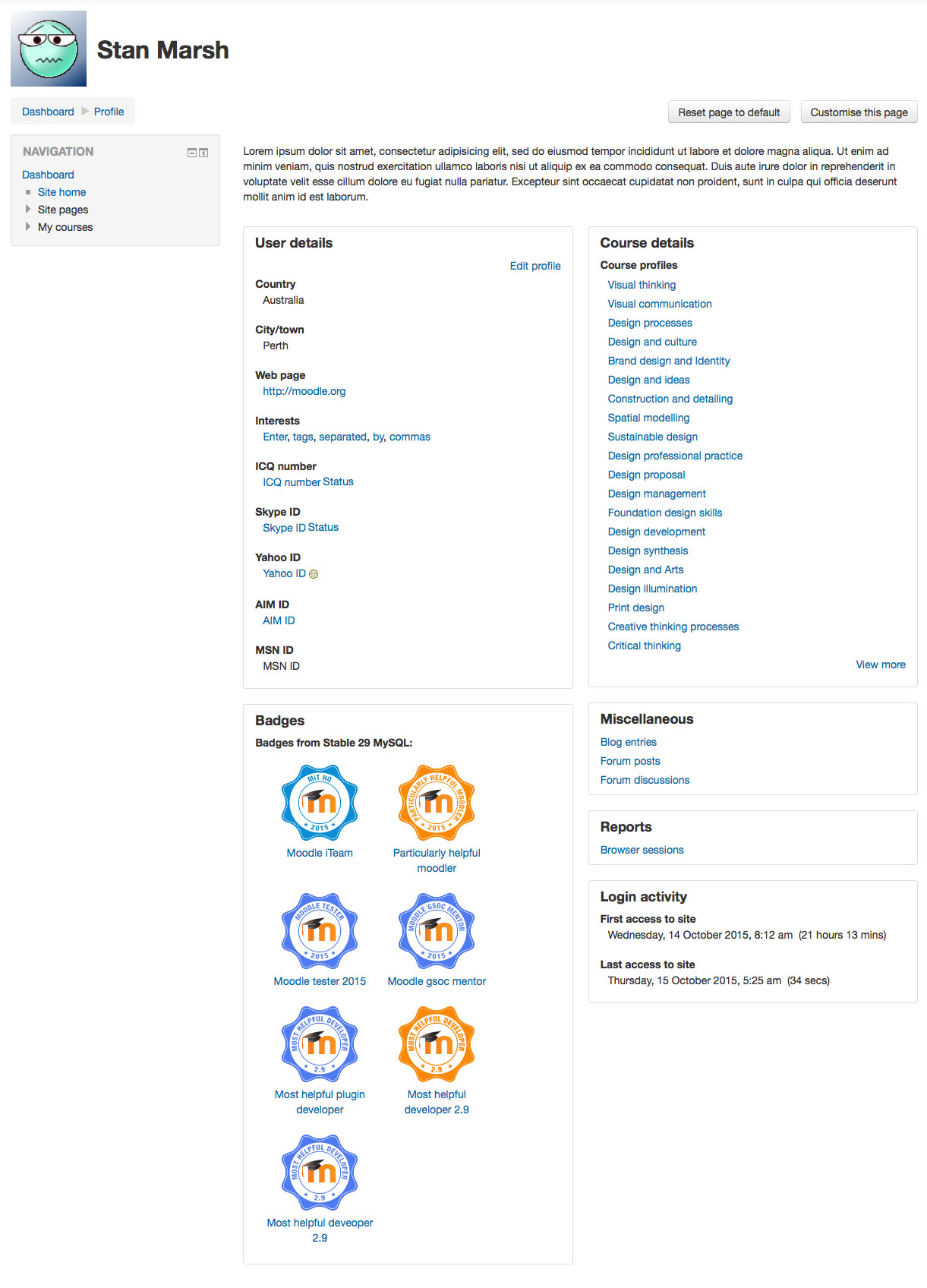Viewport: 927px width, 1288px height.
Task: Open the Particularly helpful moodler badge image
Action: coord(437,803)
